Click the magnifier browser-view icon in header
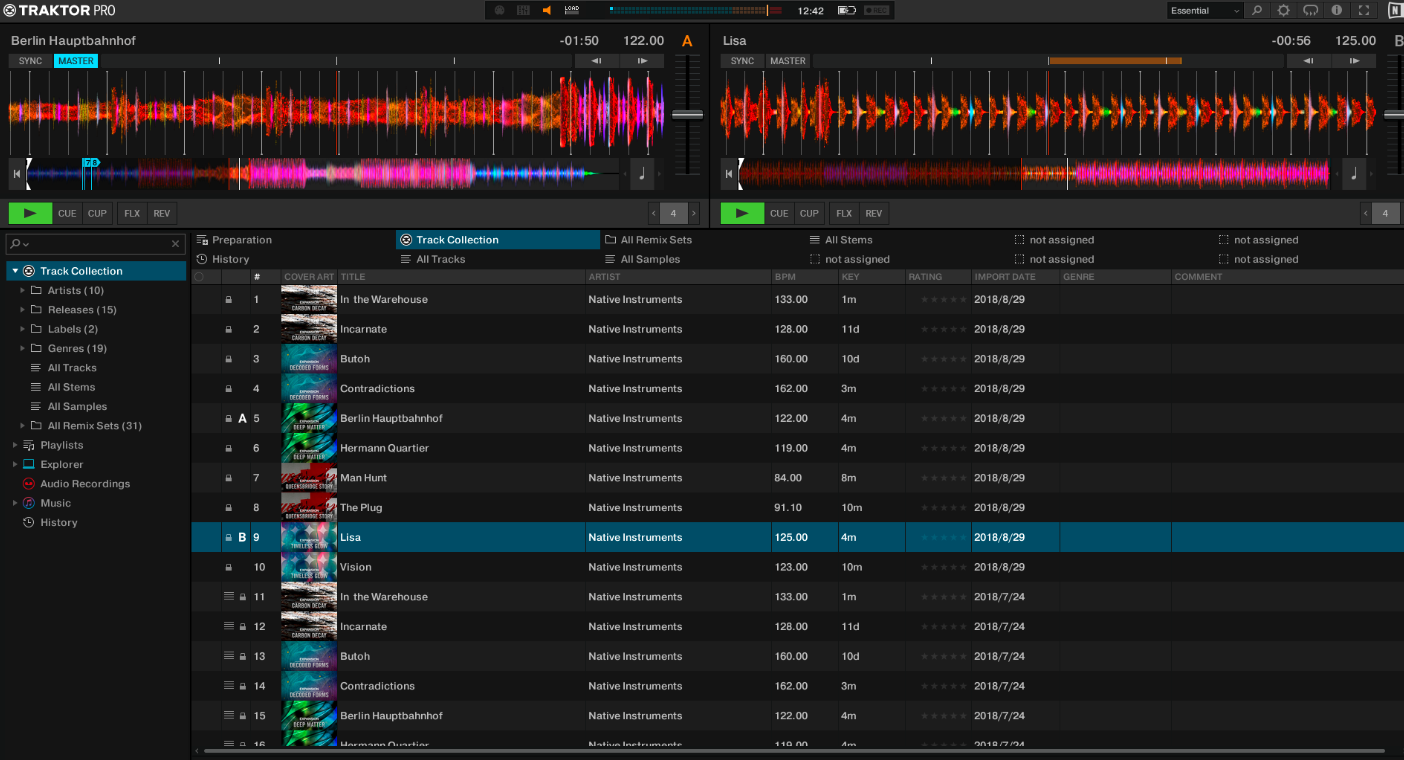This screenshot has height=760, width=1404. pos(1258,10)
